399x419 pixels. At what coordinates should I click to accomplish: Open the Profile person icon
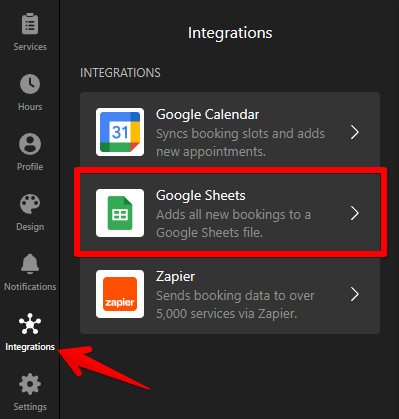[x=30, y=144]
